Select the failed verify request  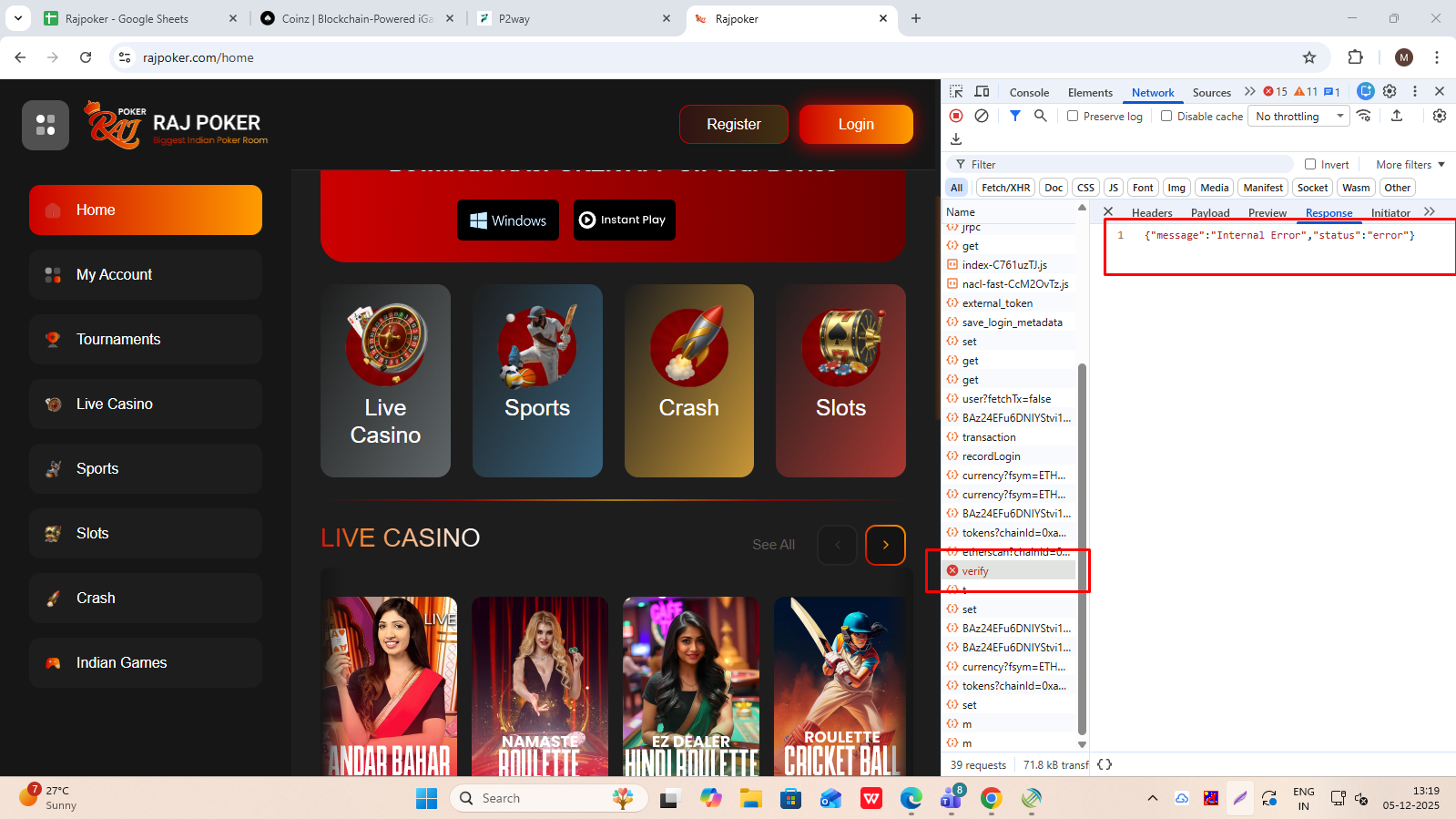975,571
